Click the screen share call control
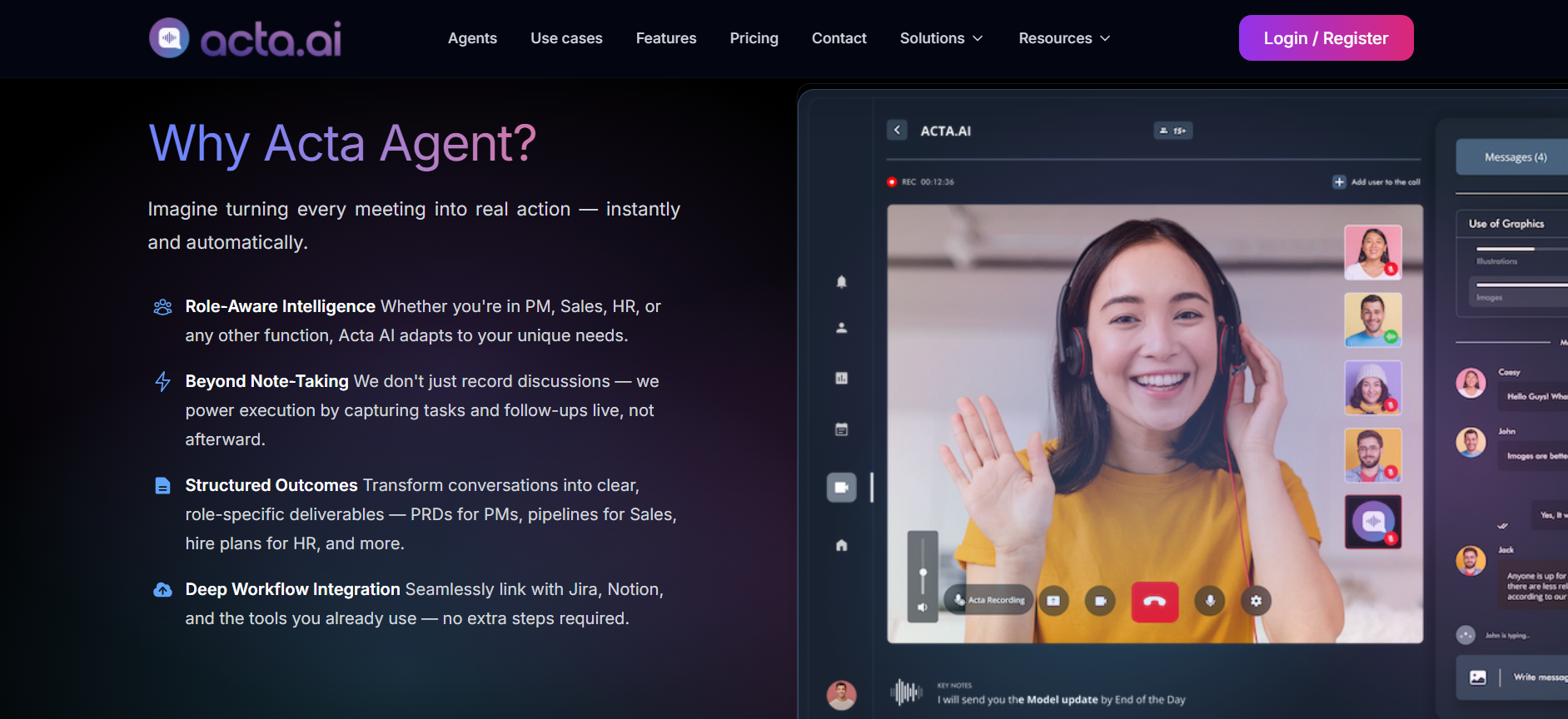 [1053, 601]
